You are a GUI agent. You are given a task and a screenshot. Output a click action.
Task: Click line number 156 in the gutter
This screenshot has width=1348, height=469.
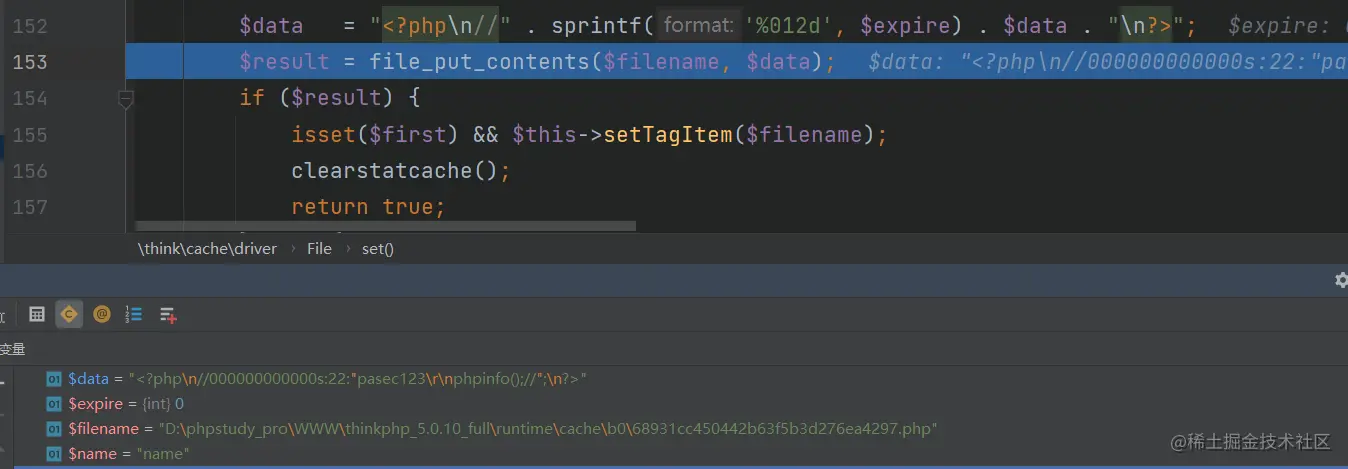pos(30,170)
